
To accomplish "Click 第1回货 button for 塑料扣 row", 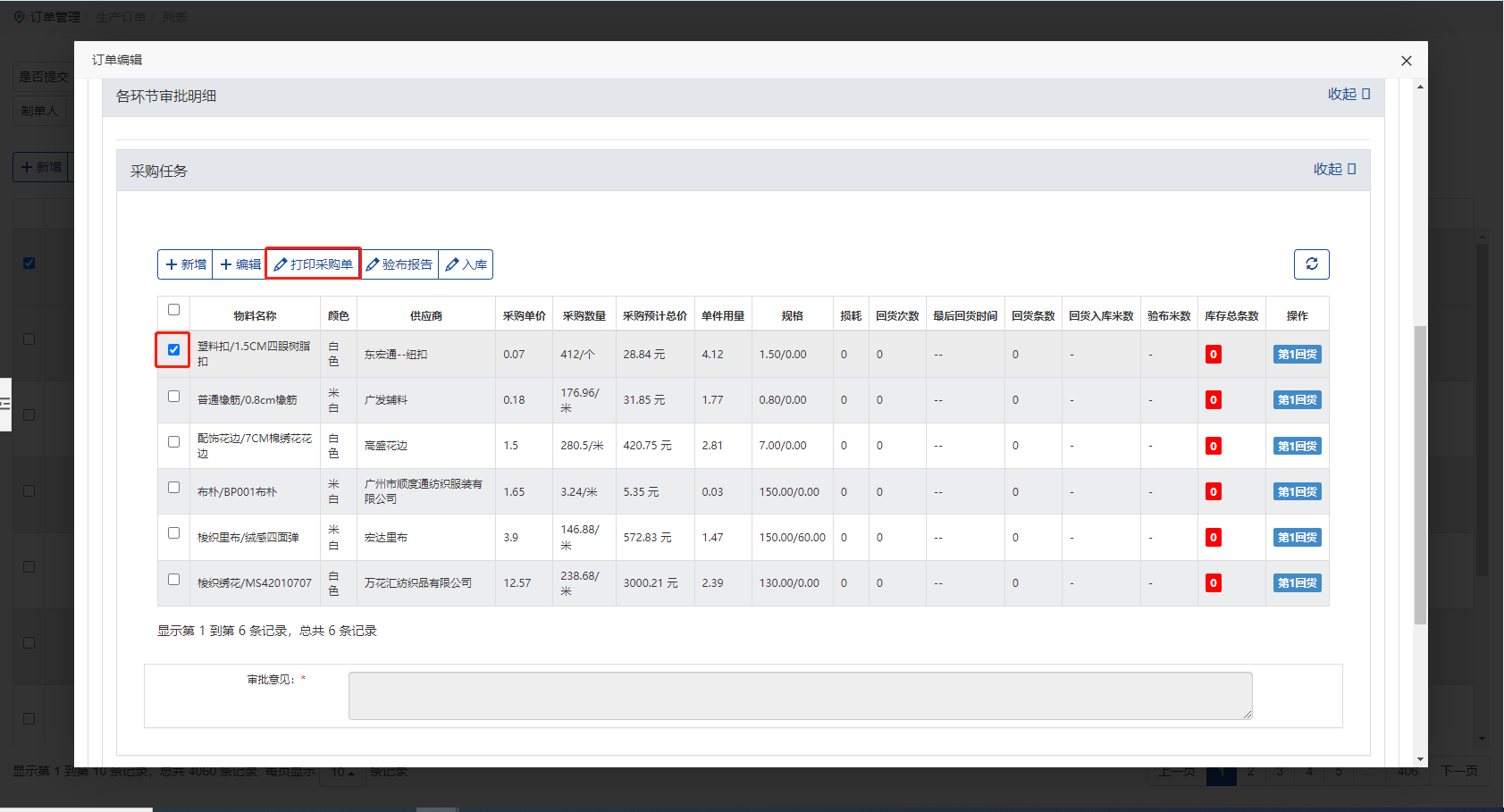I will (1297, 355).
